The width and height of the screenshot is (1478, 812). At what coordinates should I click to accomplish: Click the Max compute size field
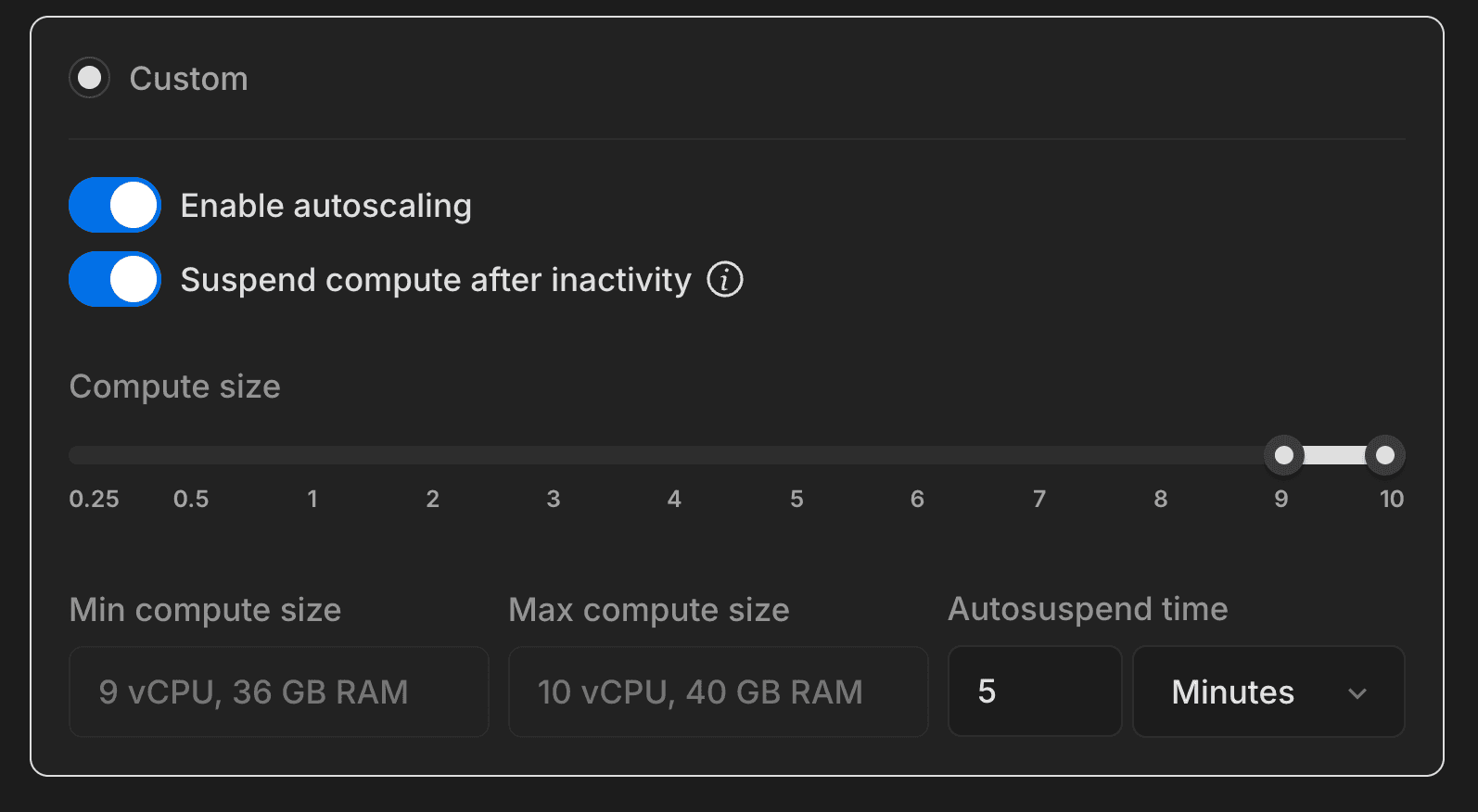(718, 691)
